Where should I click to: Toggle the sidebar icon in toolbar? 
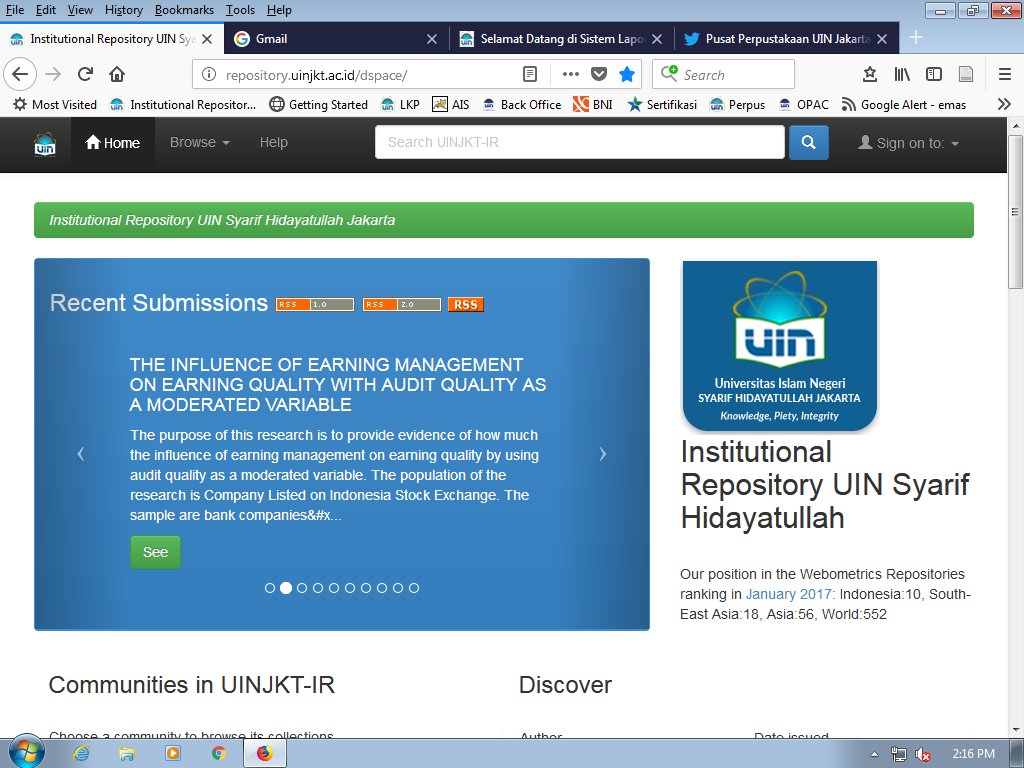(x=934, y=74)
